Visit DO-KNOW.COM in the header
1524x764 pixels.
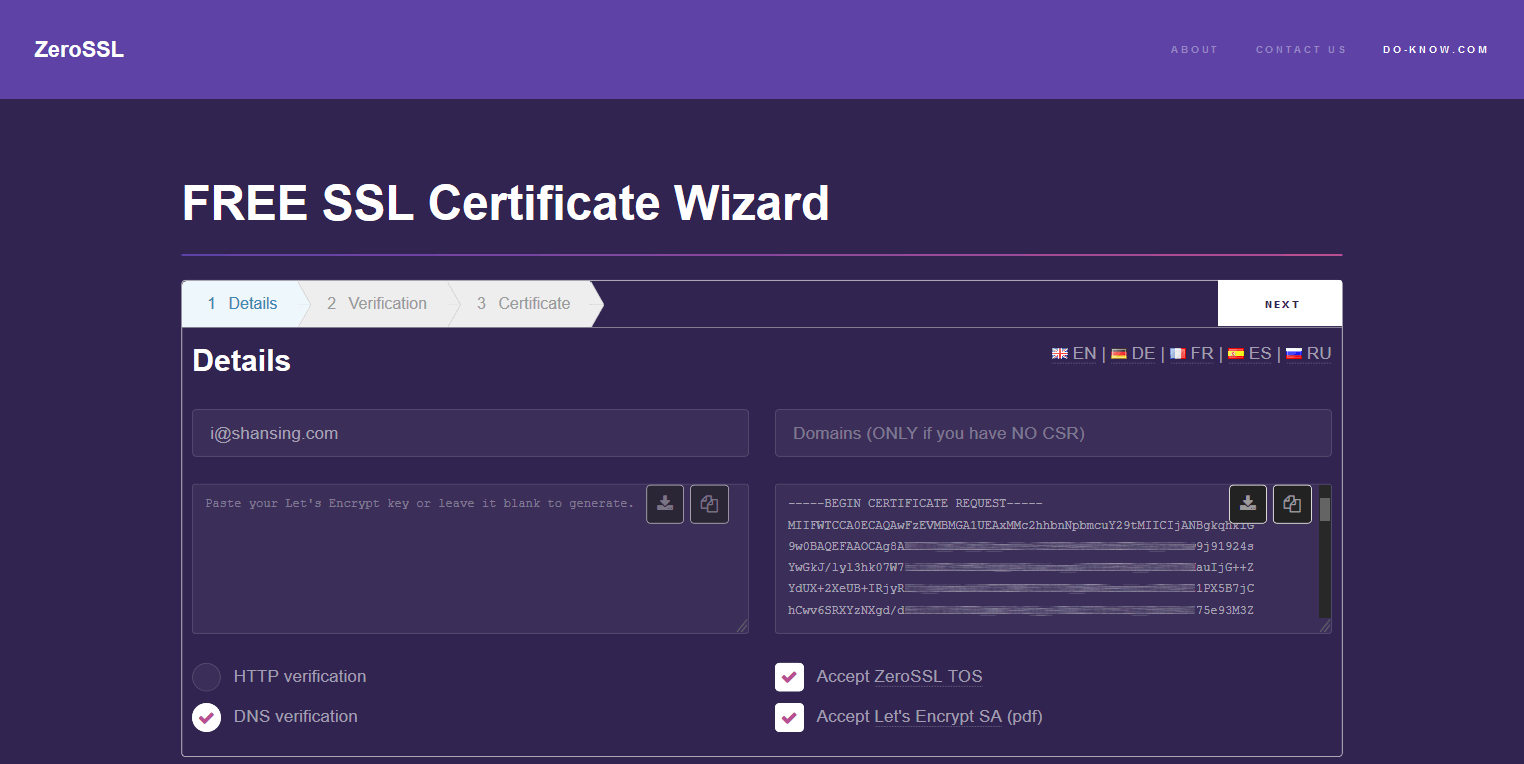pos(1436,50)
